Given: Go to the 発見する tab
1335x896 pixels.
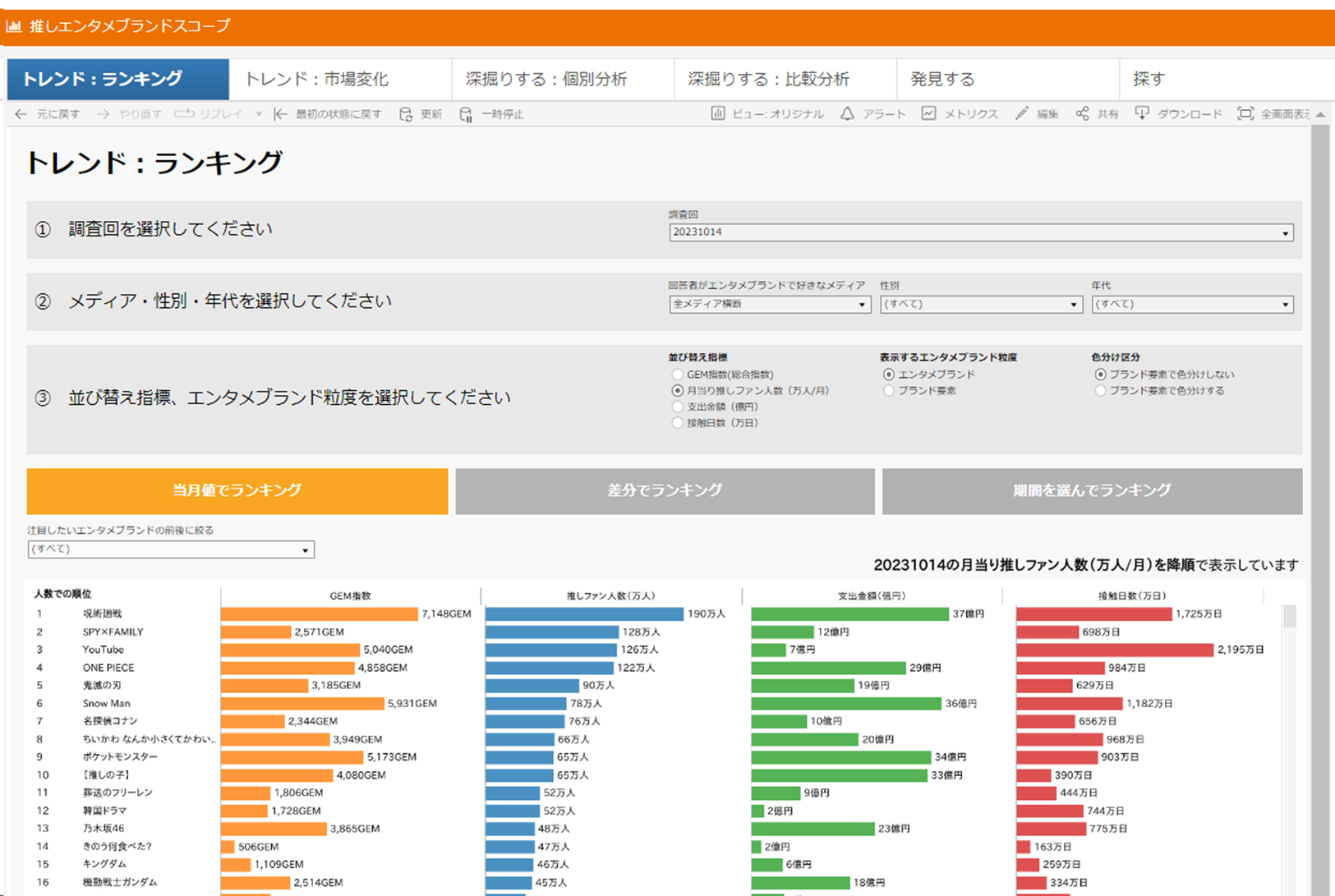Looking at the screenshot, I should (1008, 79).
